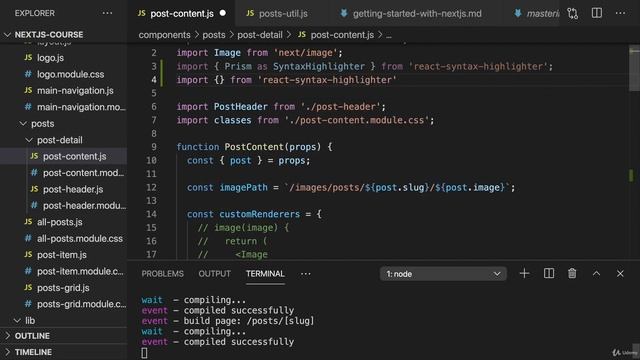Open the OUTPUT panel tab

point(215,274)
